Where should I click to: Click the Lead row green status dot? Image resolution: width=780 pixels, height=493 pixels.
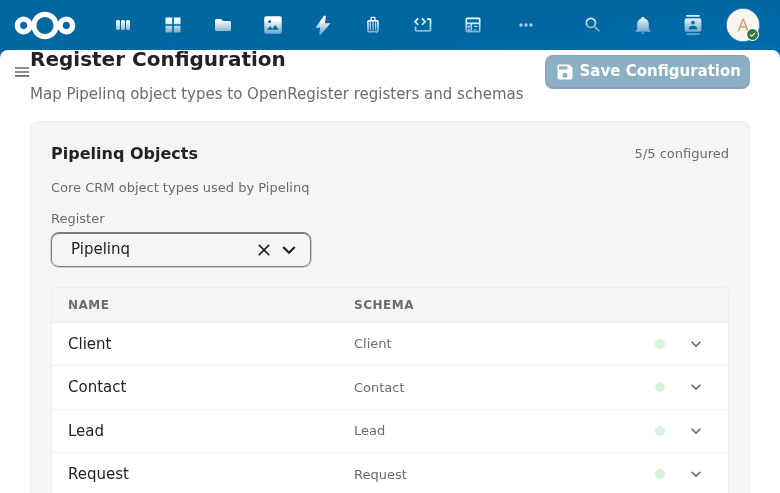click(660, 431)
